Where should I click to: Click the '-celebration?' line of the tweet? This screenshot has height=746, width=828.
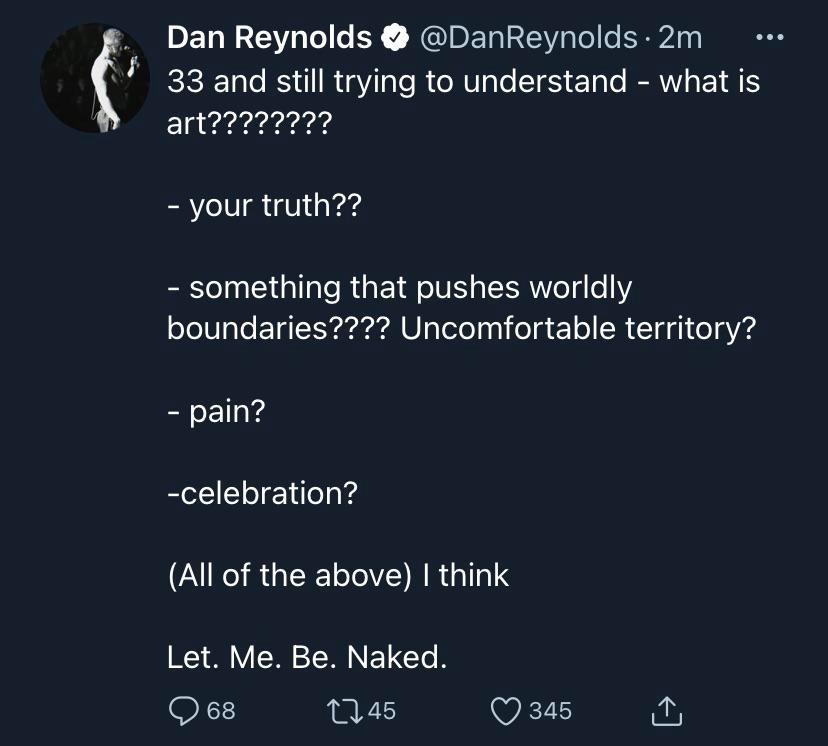(x=265, y=493)
